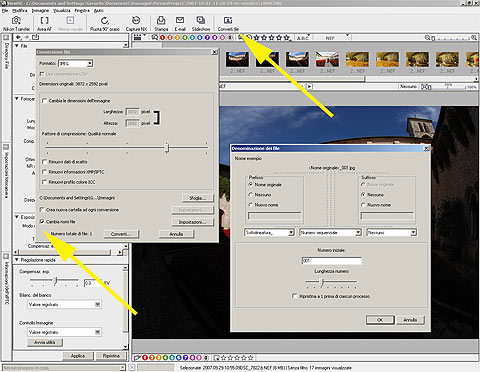This screenshot has width=480, height=372.
Task: Rotate image 90° clockwise with Ruota icon
Action: click(105, 24)
